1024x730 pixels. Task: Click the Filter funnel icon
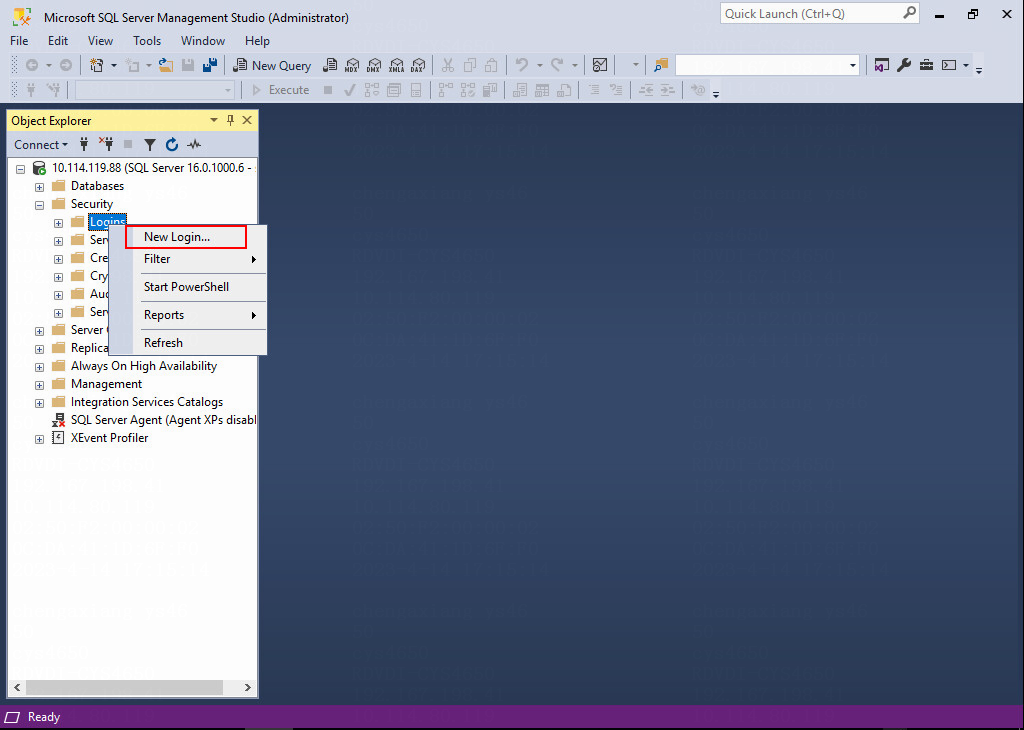coord(150,144)
